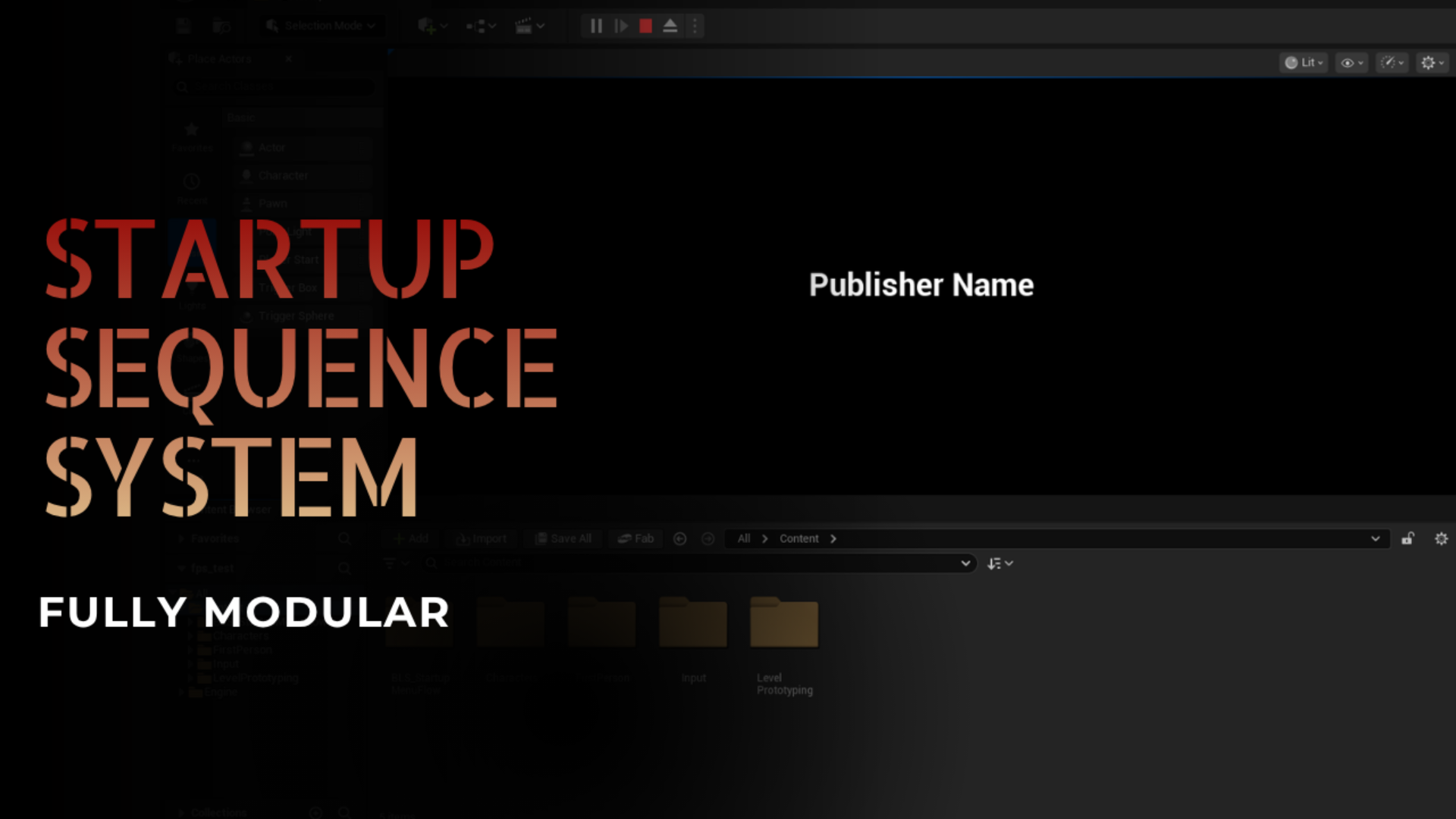1456x819 pixels.
Task: Open play options three-dot menu
Action: [694, 27]
